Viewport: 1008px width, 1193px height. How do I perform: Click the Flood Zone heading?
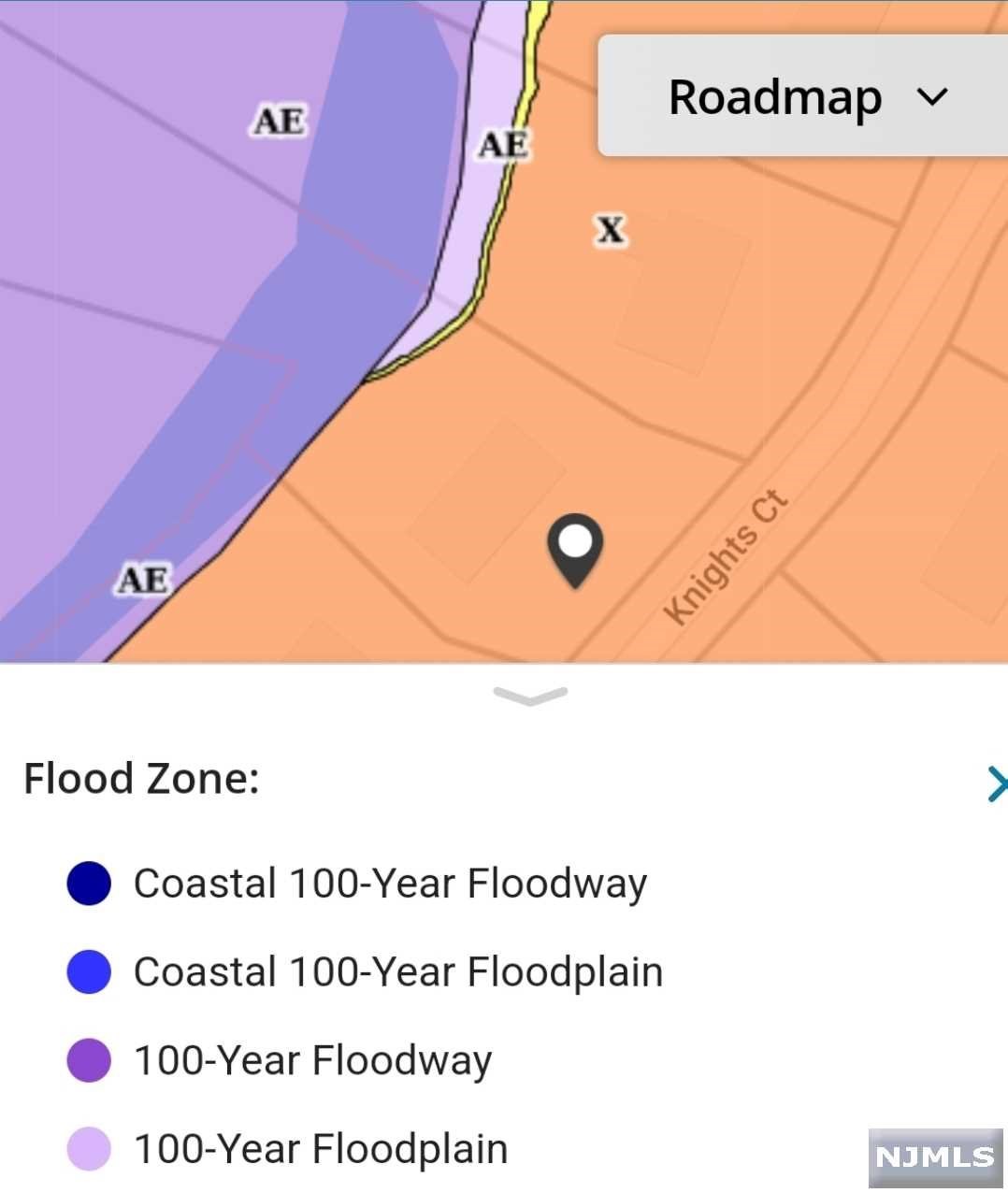[141, 779]
